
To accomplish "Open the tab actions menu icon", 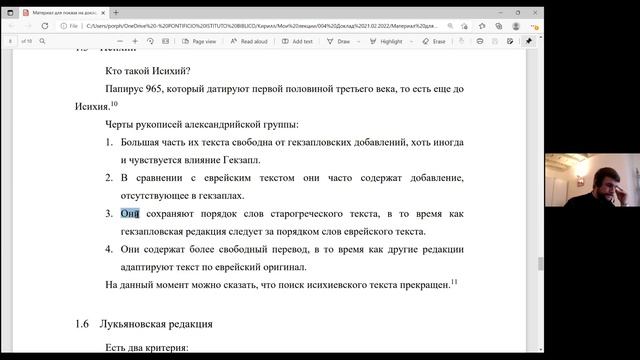I will click(10, 13).
